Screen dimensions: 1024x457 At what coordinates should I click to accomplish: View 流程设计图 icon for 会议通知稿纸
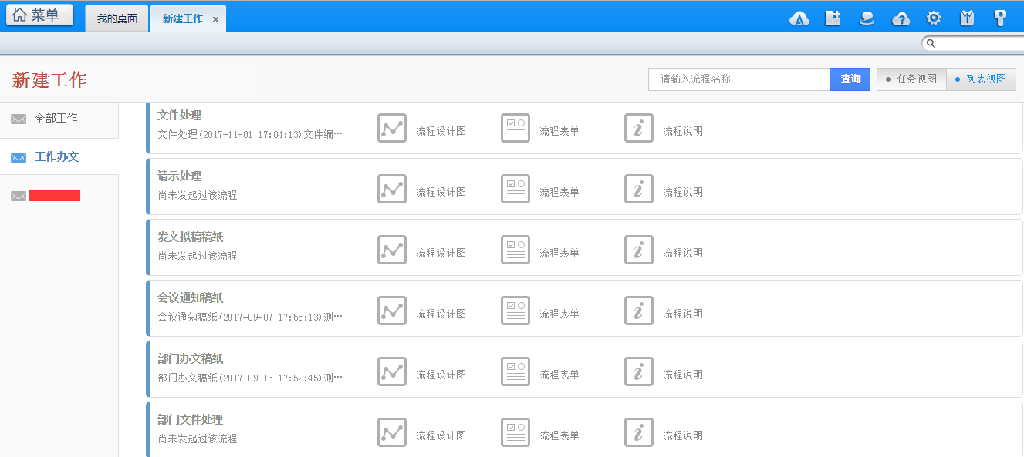click(x=391, y=310)
